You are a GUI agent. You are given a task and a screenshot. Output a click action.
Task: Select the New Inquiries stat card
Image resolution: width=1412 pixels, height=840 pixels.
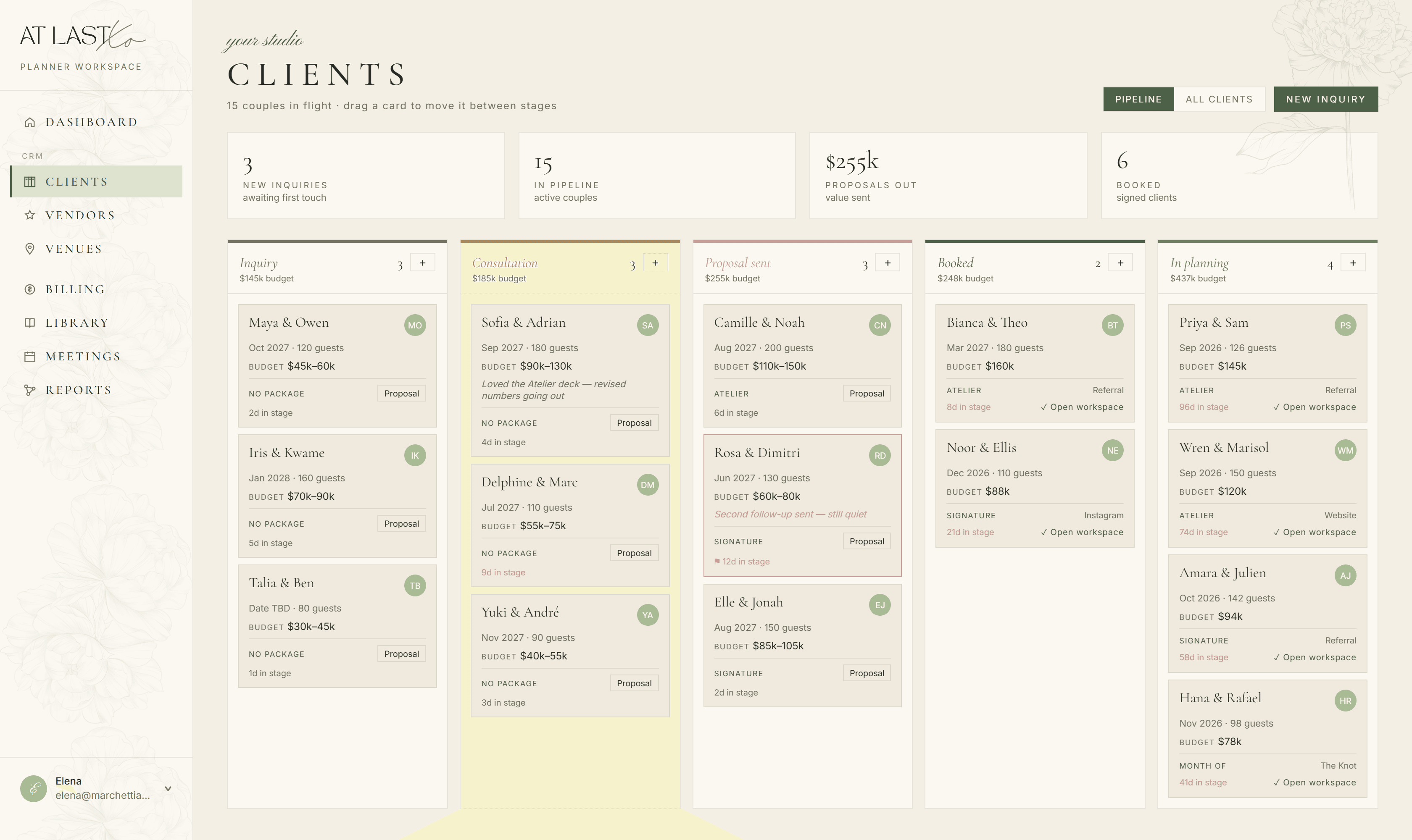[x=366, y=176]
